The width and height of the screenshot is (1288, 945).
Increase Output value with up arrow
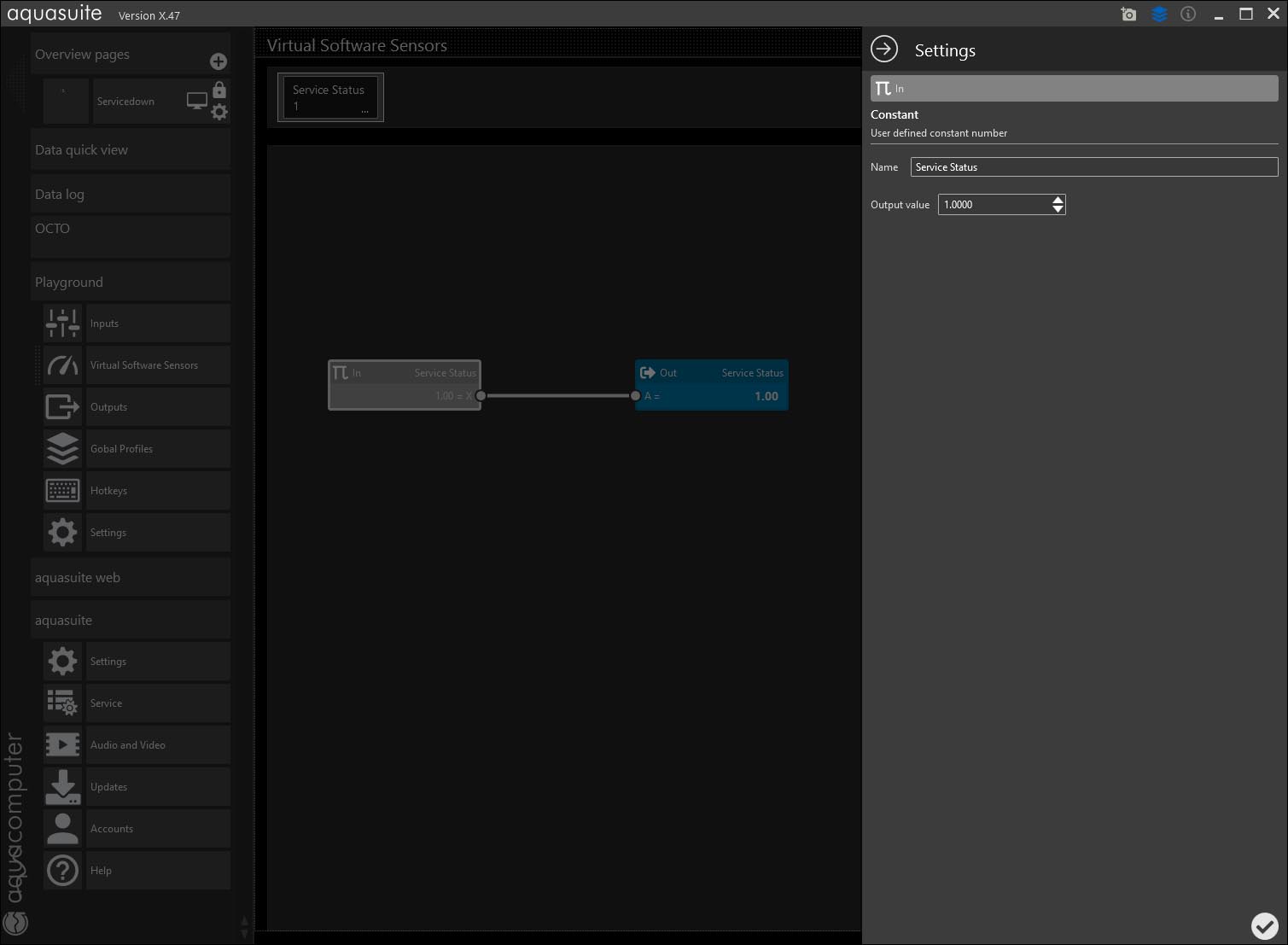[x=1058, y=200]
